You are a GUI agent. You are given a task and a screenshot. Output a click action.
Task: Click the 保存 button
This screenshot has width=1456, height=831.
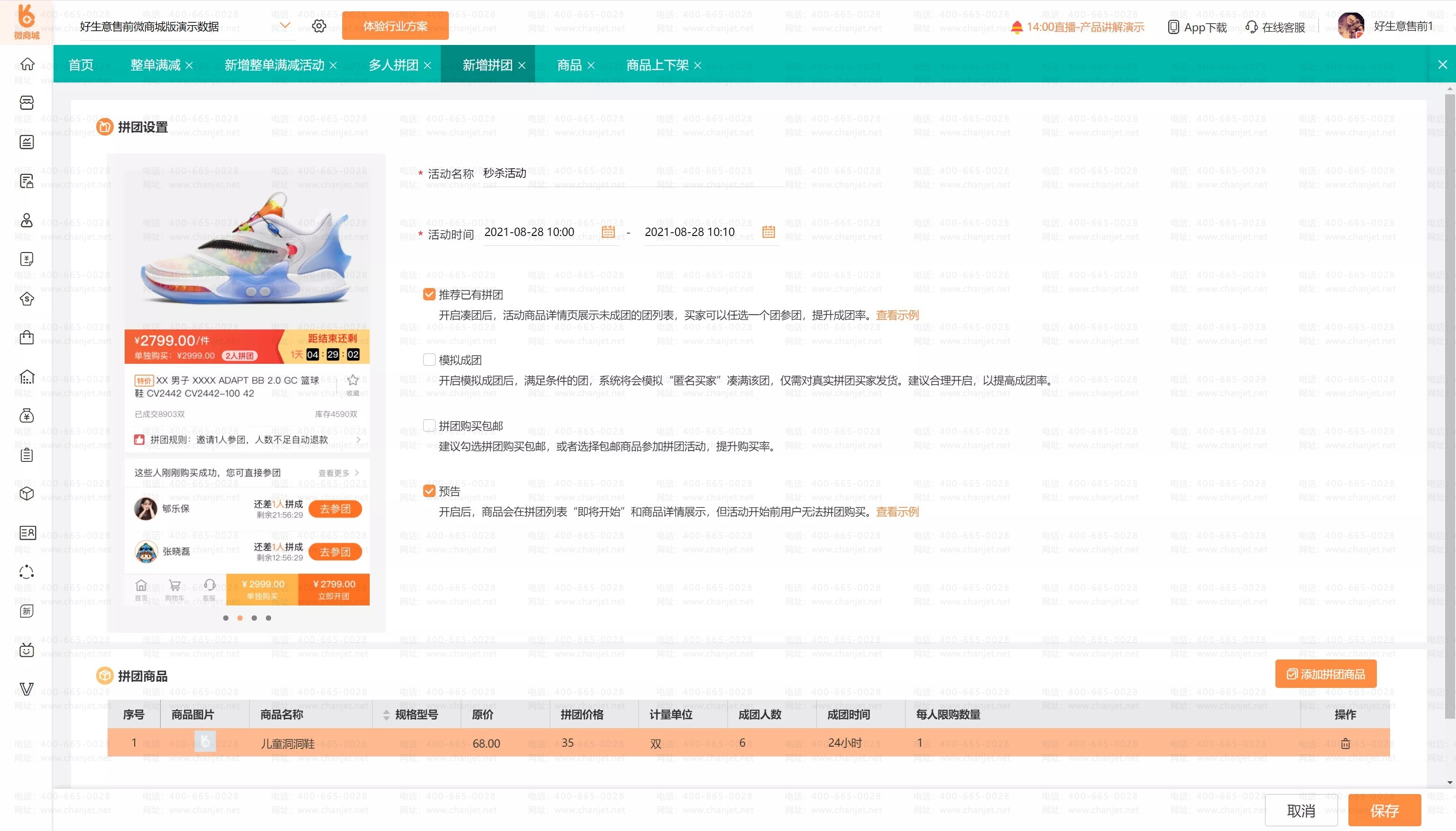click(x=1384, y=811)
